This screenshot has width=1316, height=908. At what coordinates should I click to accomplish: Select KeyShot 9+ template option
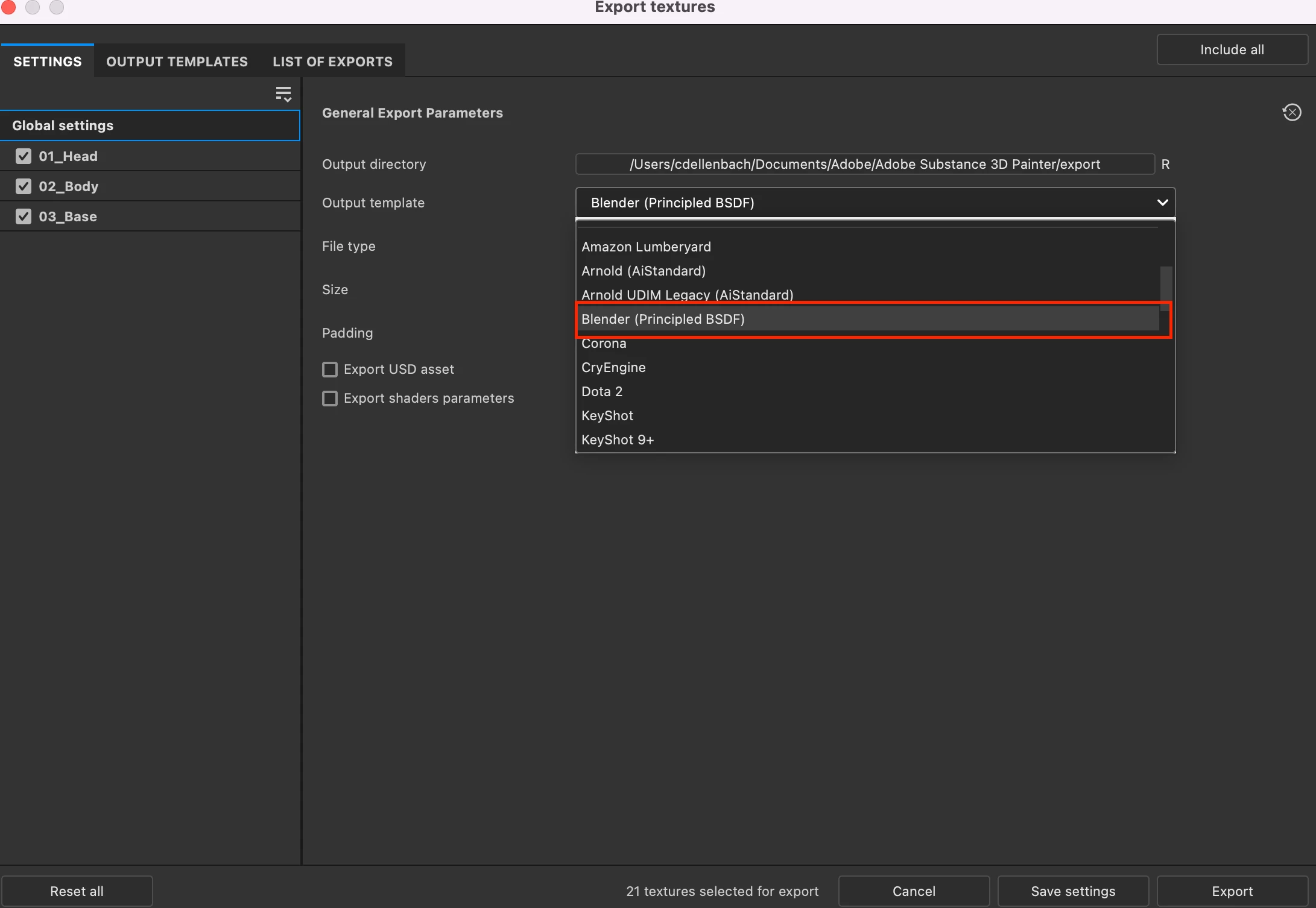(617, 440)
